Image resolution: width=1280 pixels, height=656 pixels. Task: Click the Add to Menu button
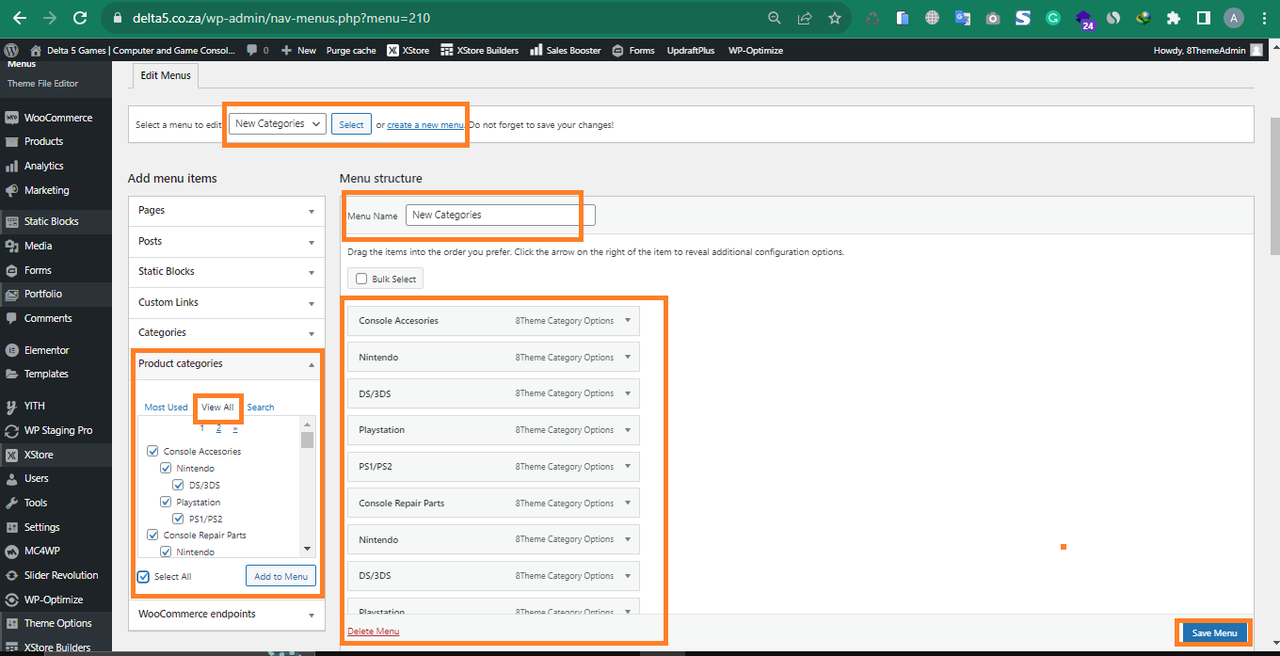click(281, 576)
